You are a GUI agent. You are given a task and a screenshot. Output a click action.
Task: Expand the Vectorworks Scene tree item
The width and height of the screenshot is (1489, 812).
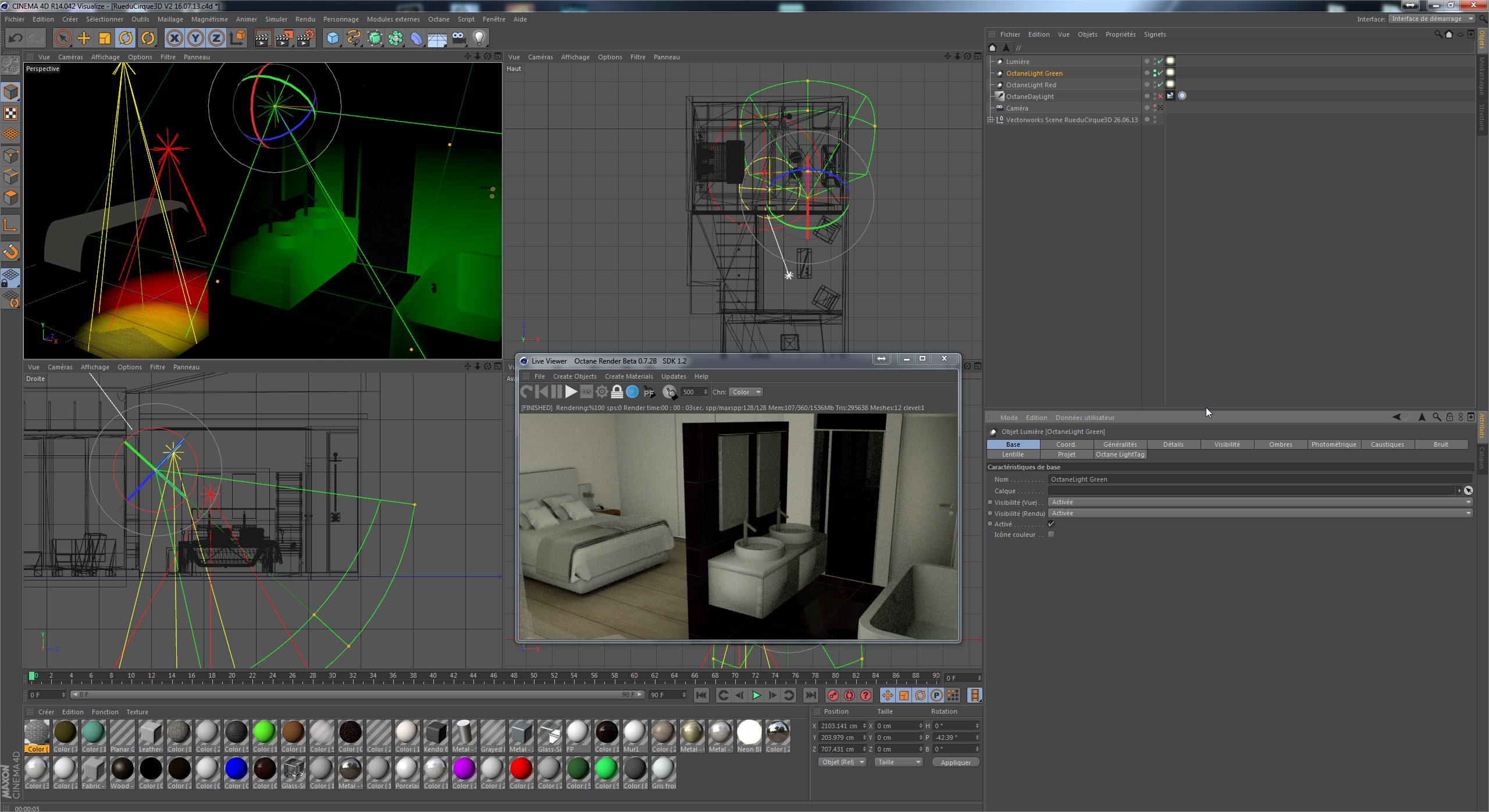pyautogui.click(x=991, y=120)
